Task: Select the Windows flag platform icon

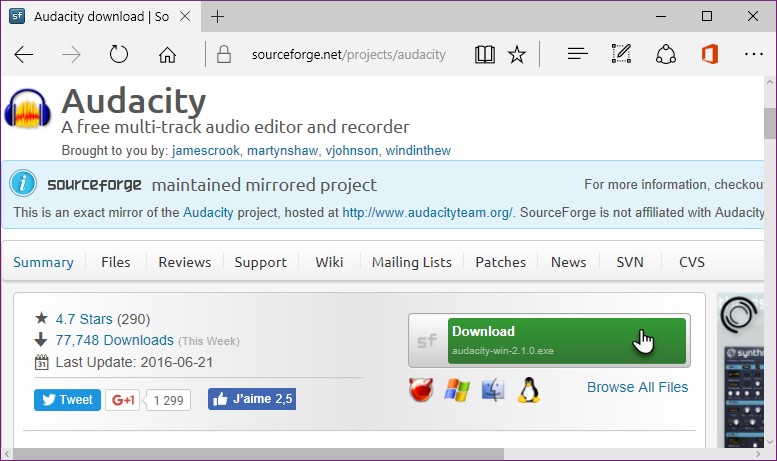Action: 457,390
